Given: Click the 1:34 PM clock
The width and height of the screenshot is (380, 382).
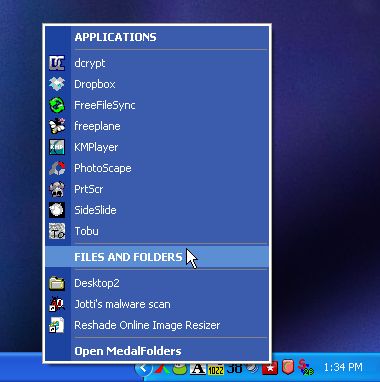Looking at the screenshot, I should coord(343,367).
